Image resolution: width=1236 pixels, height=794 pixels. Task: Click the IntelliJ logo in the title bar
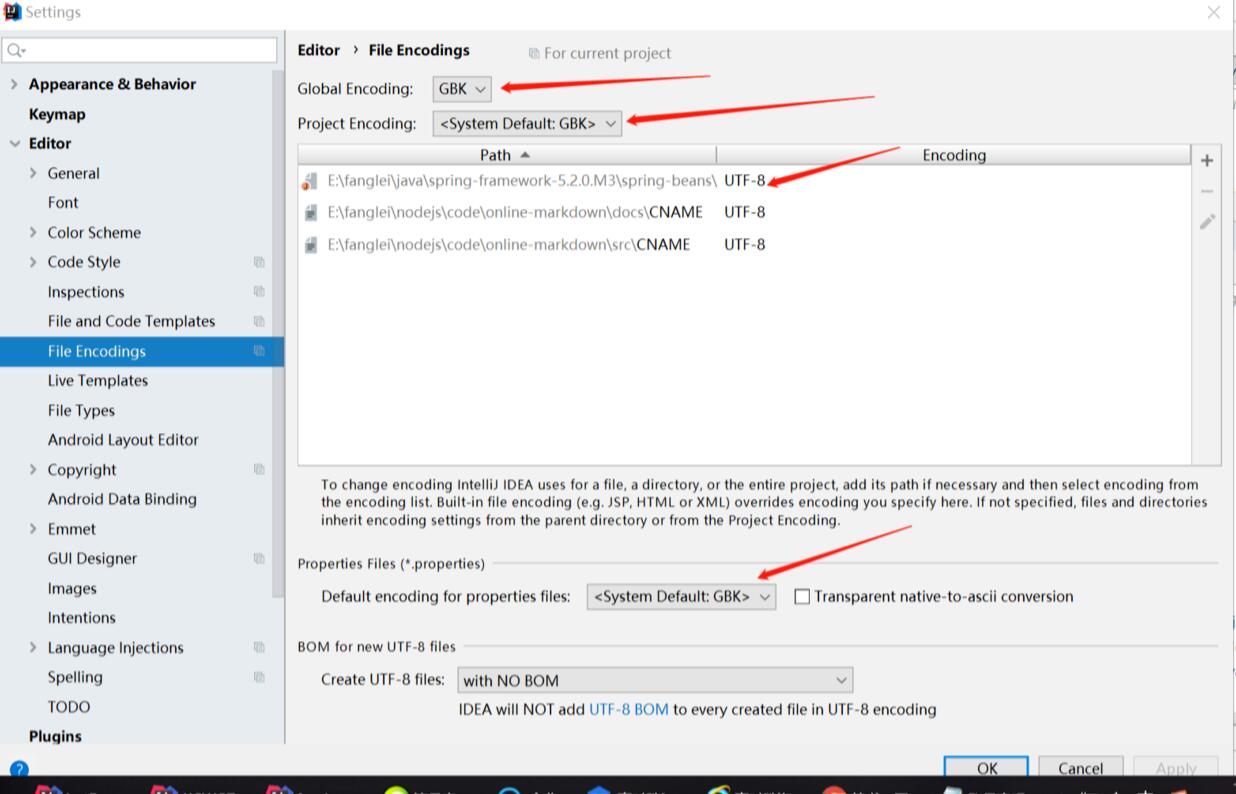12,12
